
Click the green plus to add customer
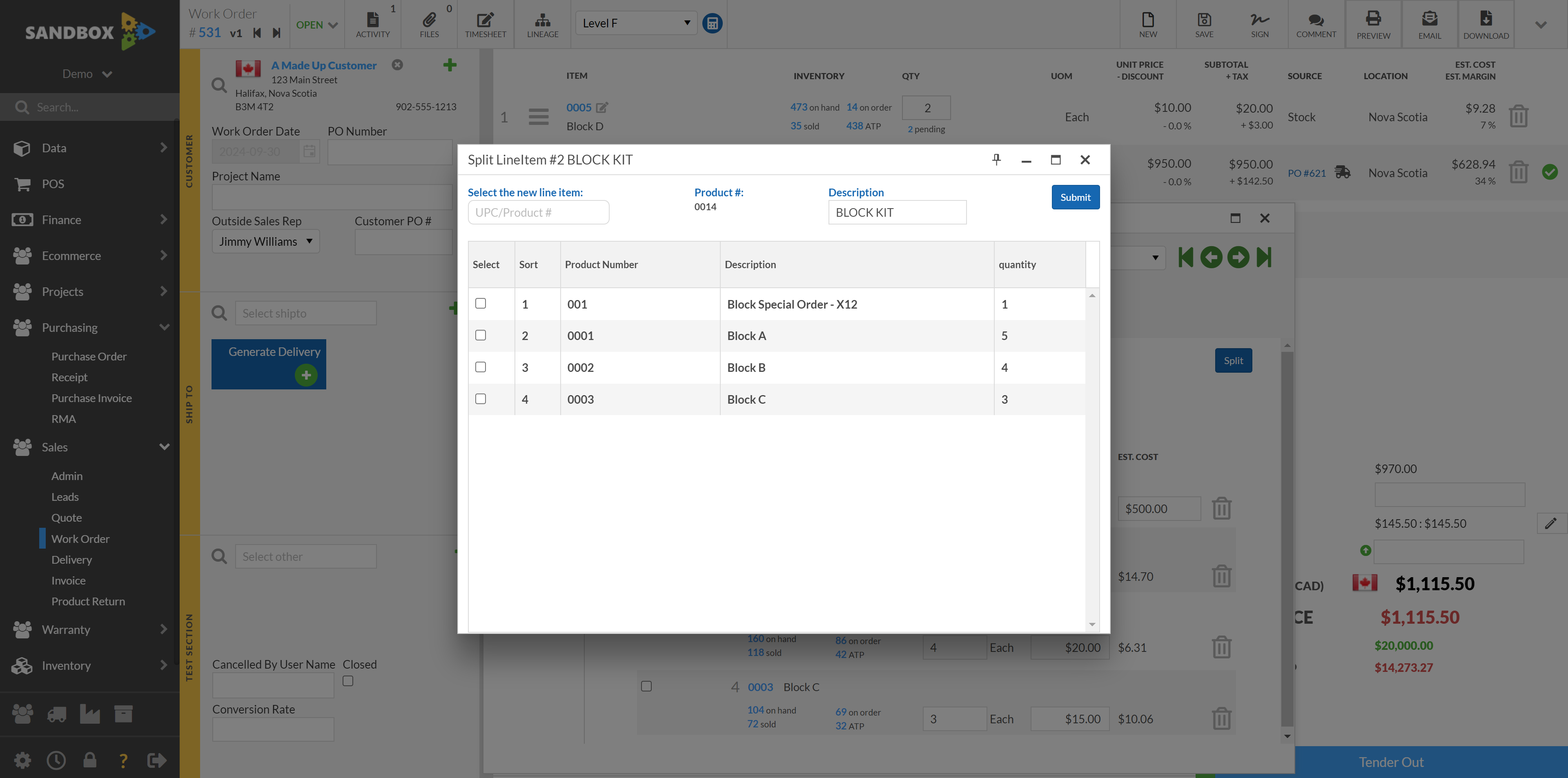[x=449, y=64]
